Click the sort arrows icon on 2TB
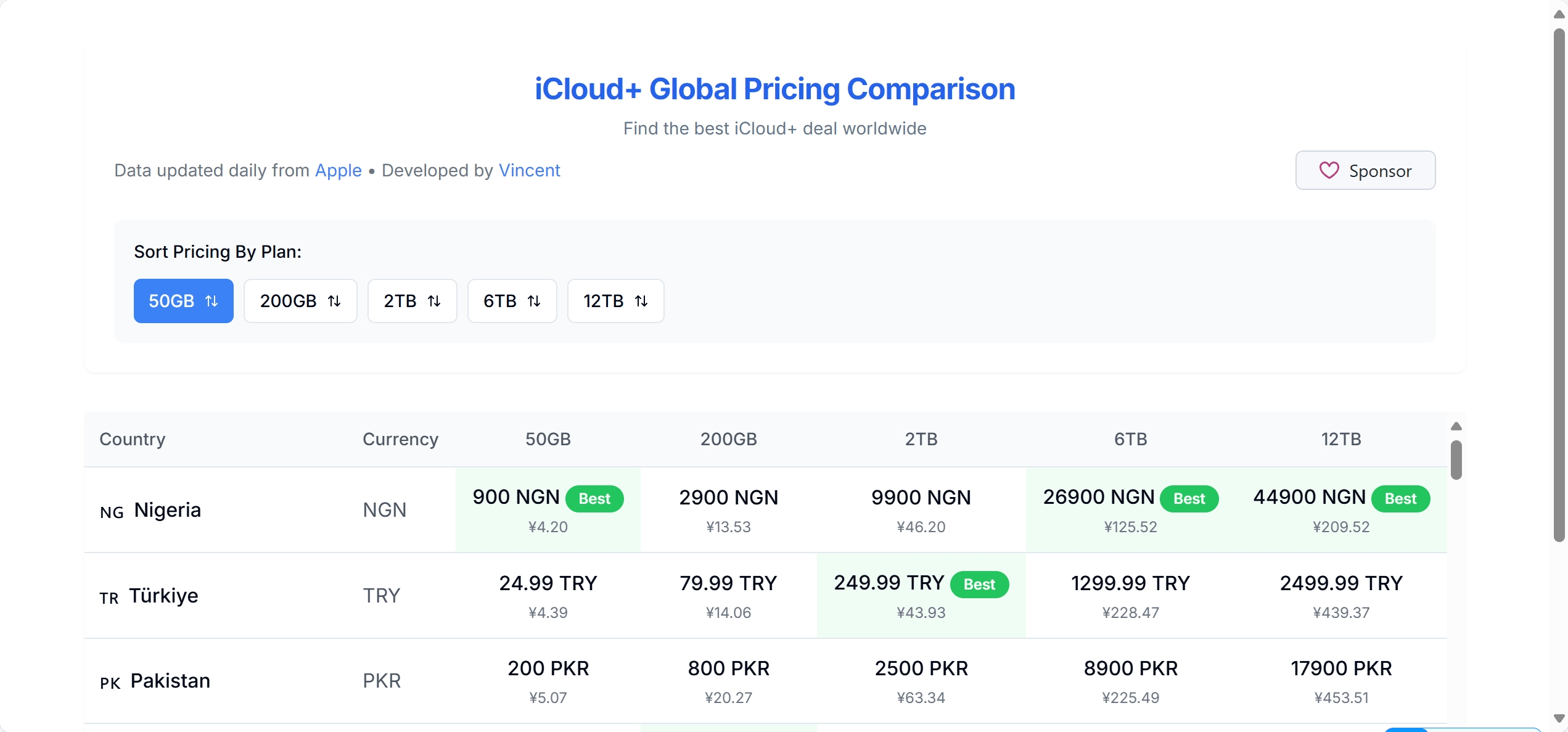Screen dimensions: 1568x732 434,301
